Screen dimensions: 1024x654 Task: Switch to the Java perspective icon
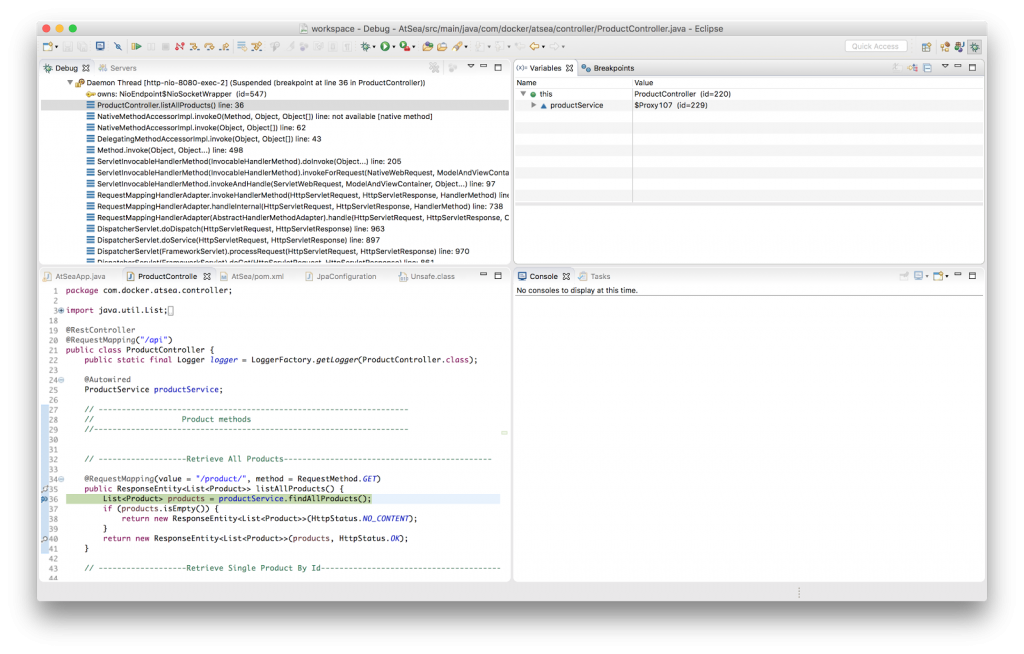point(958,46)
